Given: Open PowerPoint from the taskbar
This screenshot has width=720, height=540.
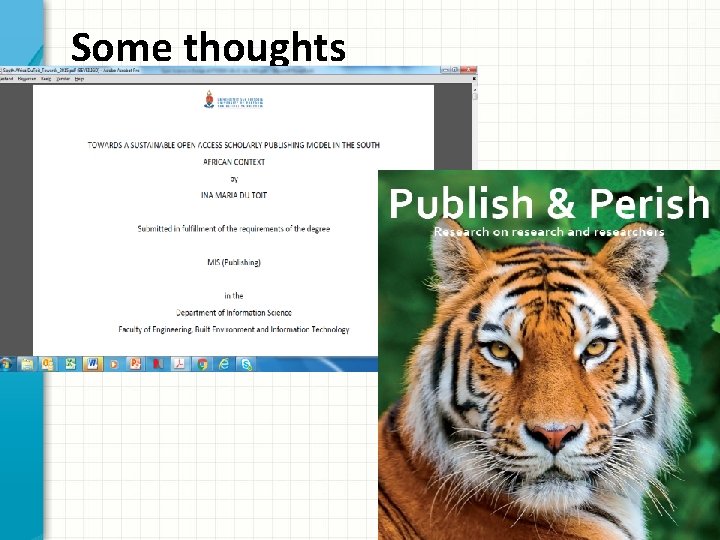Looking at the screenshot, I should (x=135, y=364).
